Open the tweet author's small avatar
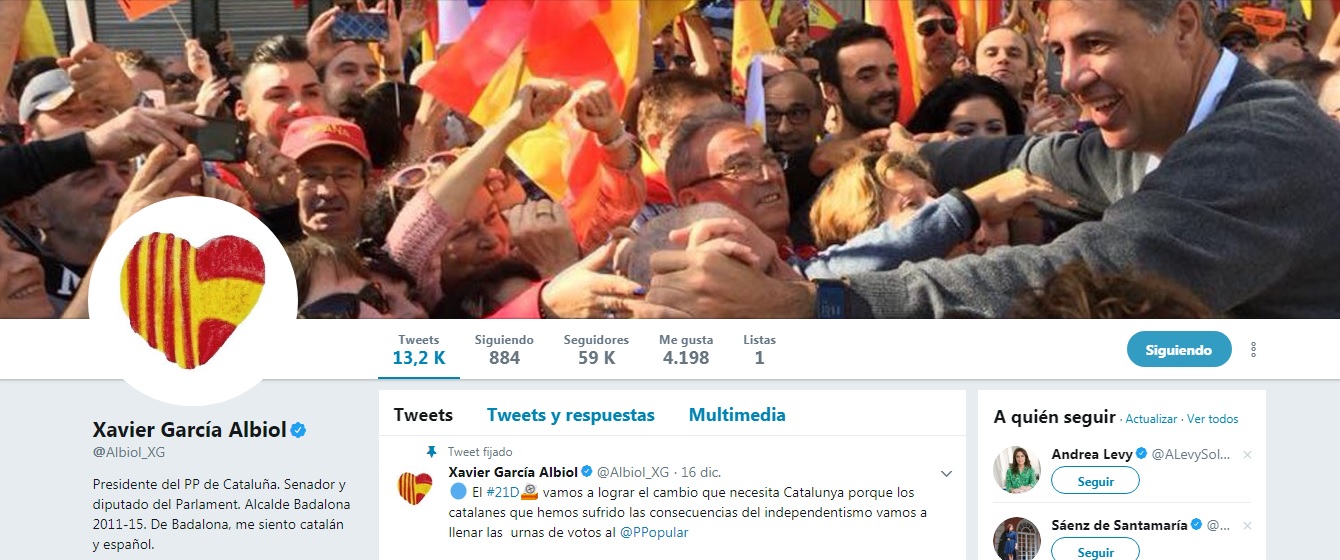This screenshot has width=1340, height=560. (x=415, y=488)
